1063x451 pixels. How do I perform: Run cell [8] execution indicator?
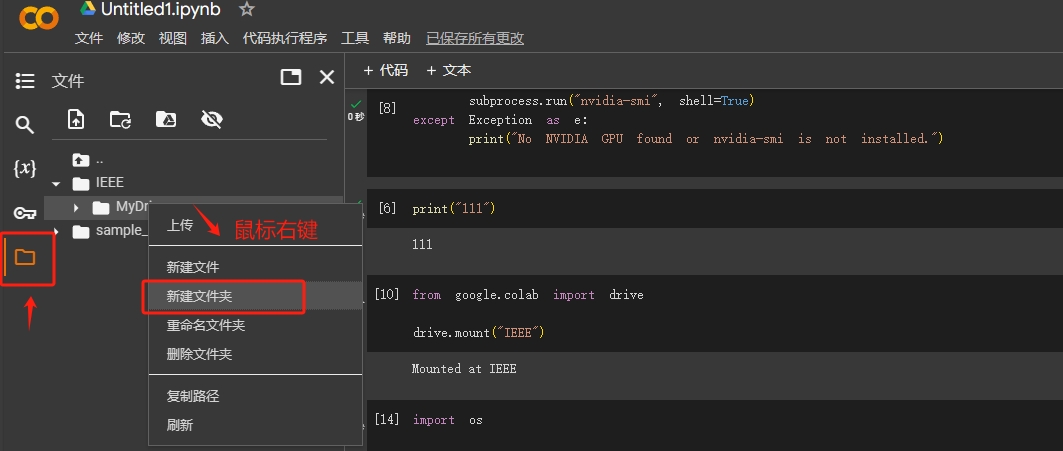pyautogui.click(x=387, y=108)
